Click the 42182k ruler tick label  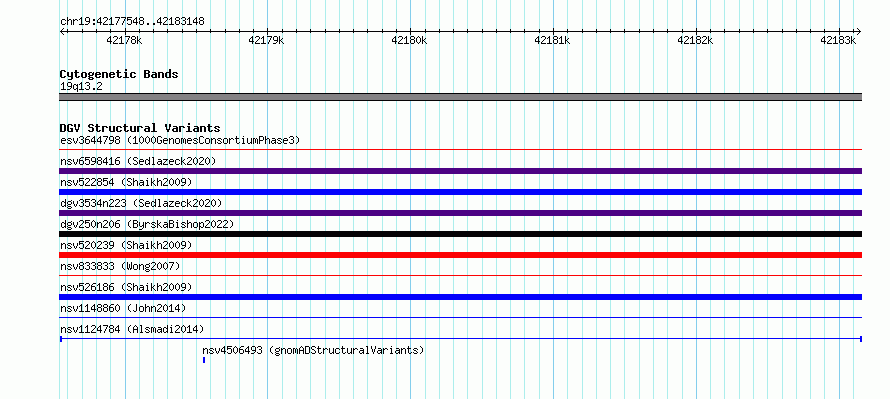point(696,41)
